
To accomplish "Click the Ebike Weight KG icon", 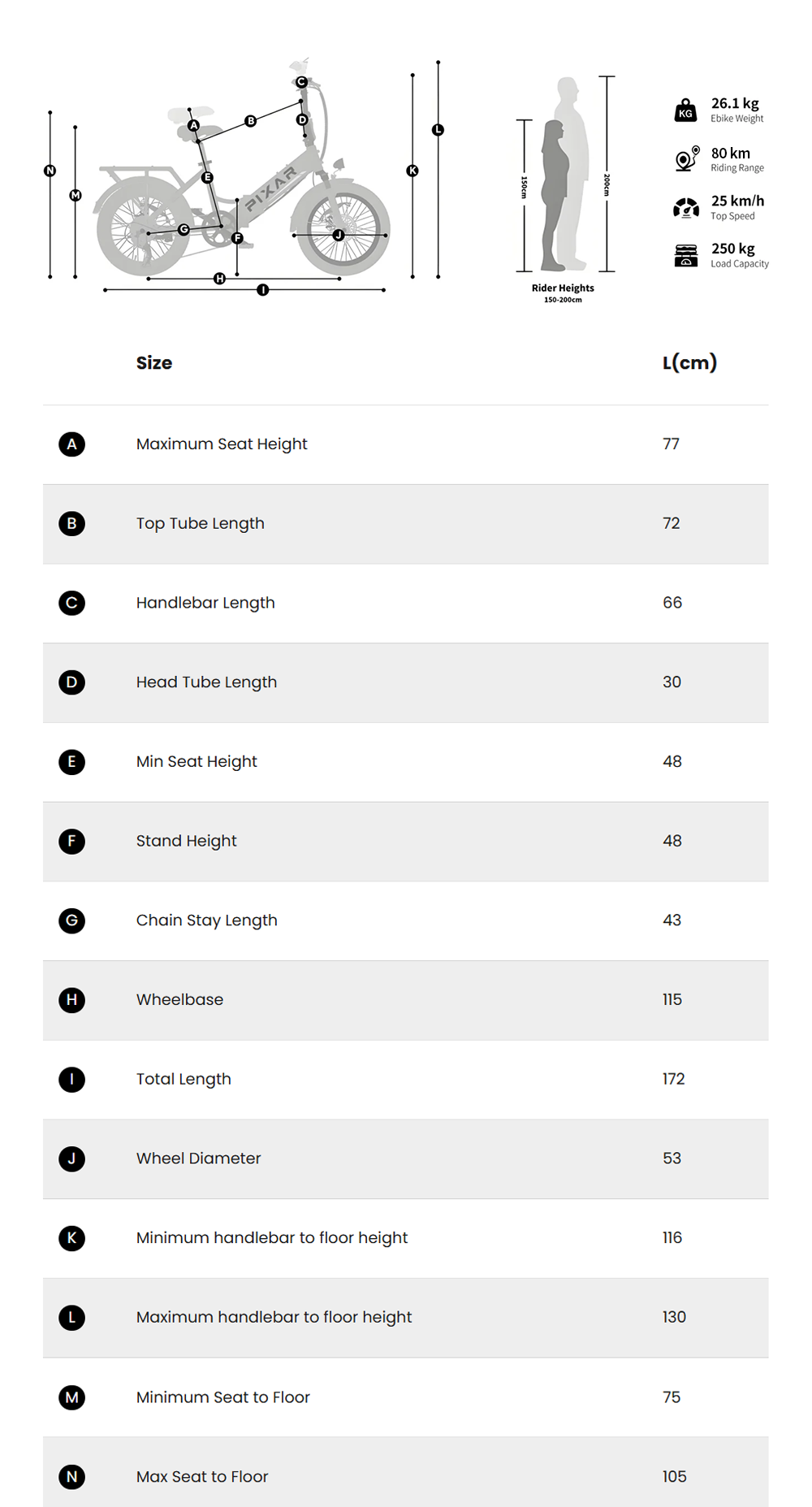I will click(685, 110).
